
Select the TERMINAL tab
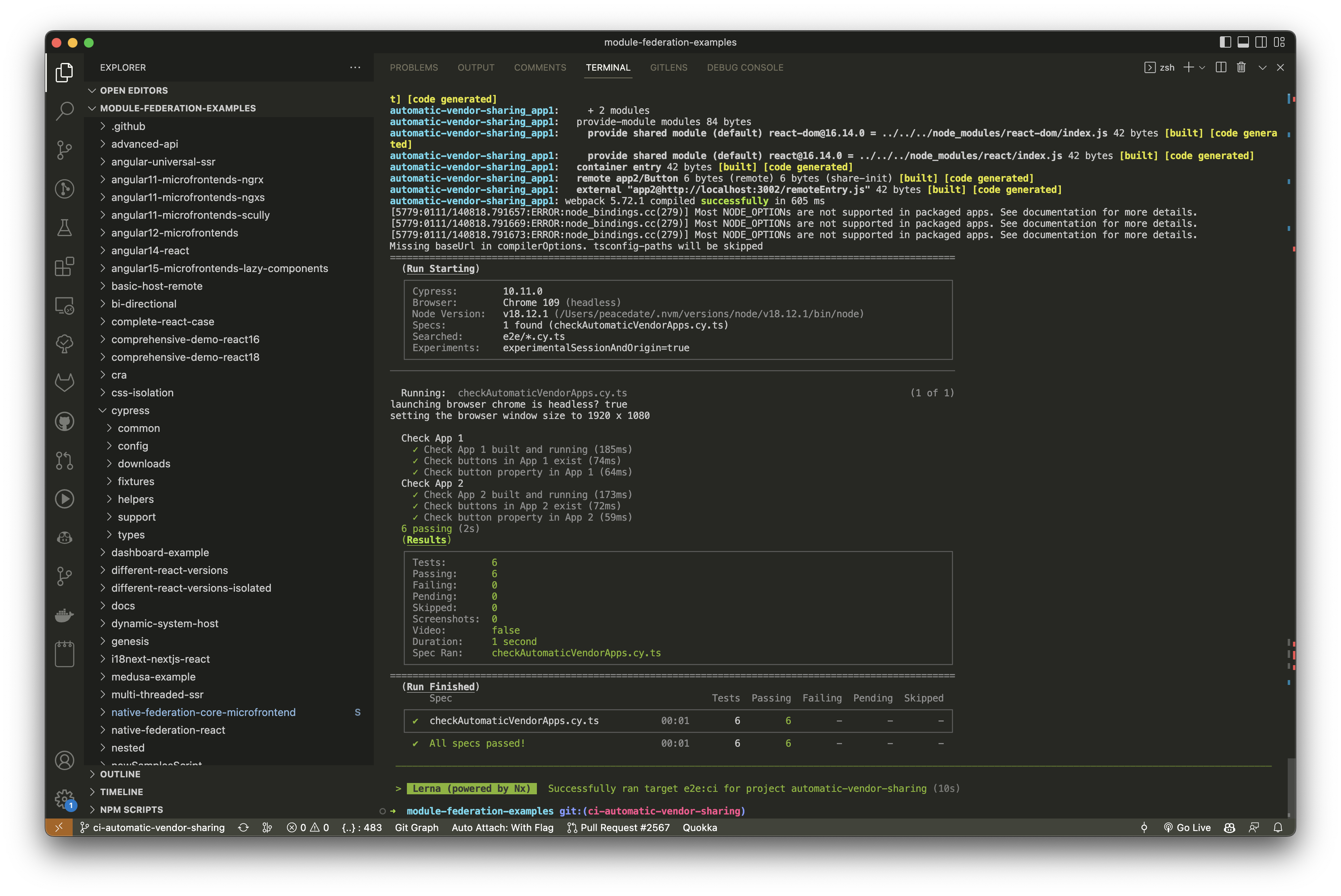[x=608, y=67]
